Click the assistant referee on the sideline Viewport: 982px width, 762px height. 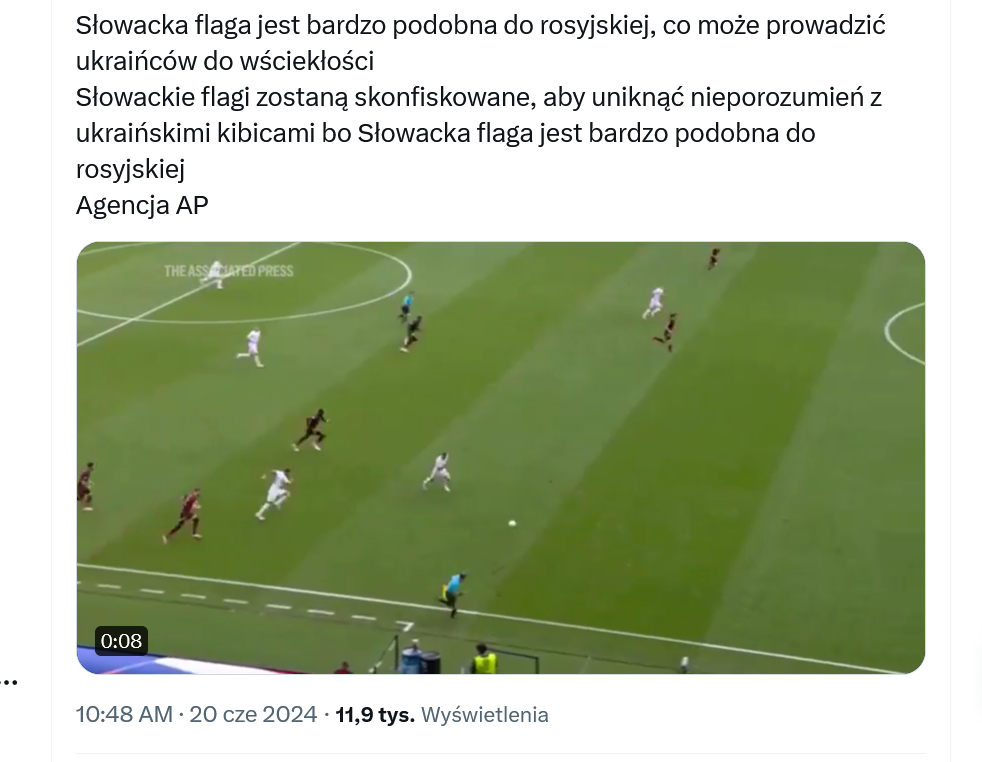453,594
